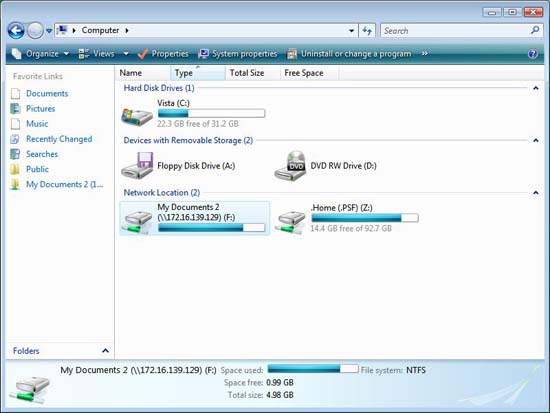Click Floppy Disk Drive (A:) label
The width and height of the screenshot is (550, 413).
click(196, 166)
